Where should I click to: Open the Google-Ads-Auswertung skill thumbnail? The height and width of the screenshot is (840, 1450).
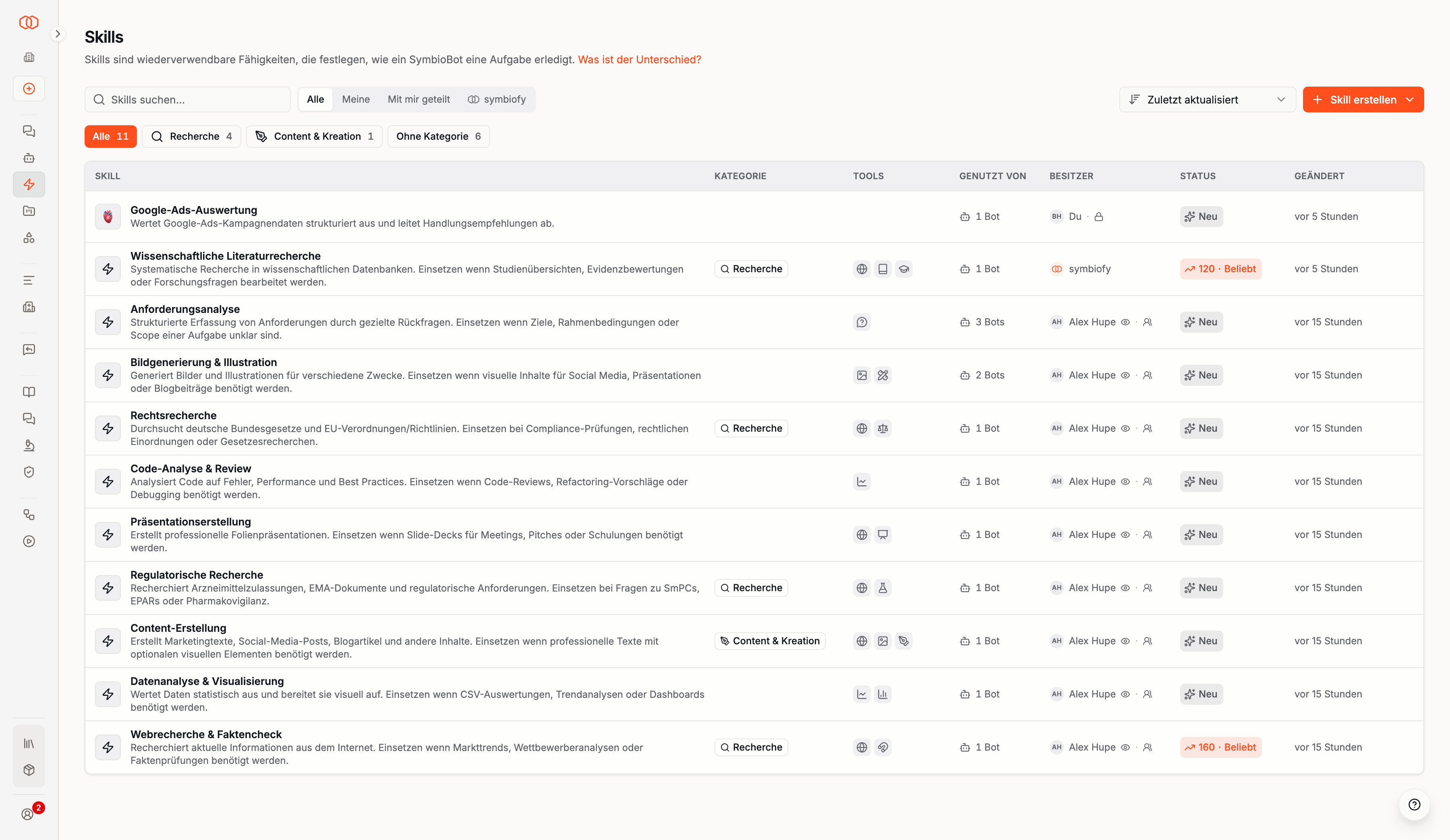108,216
